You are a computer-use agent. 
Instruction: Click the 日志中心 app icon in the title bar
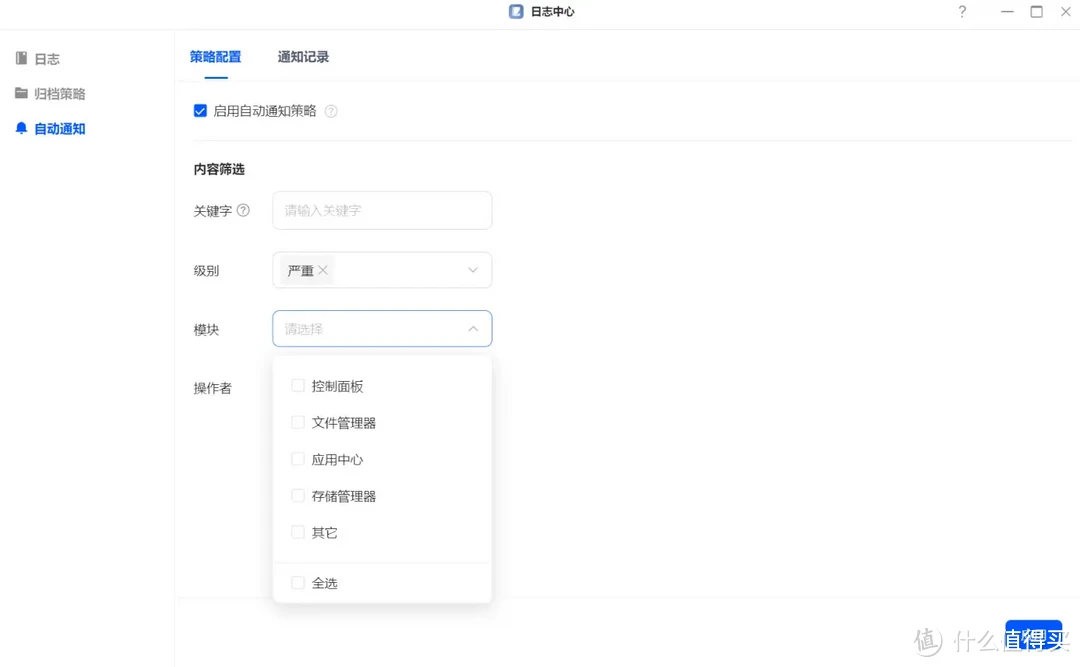point(515,11)
